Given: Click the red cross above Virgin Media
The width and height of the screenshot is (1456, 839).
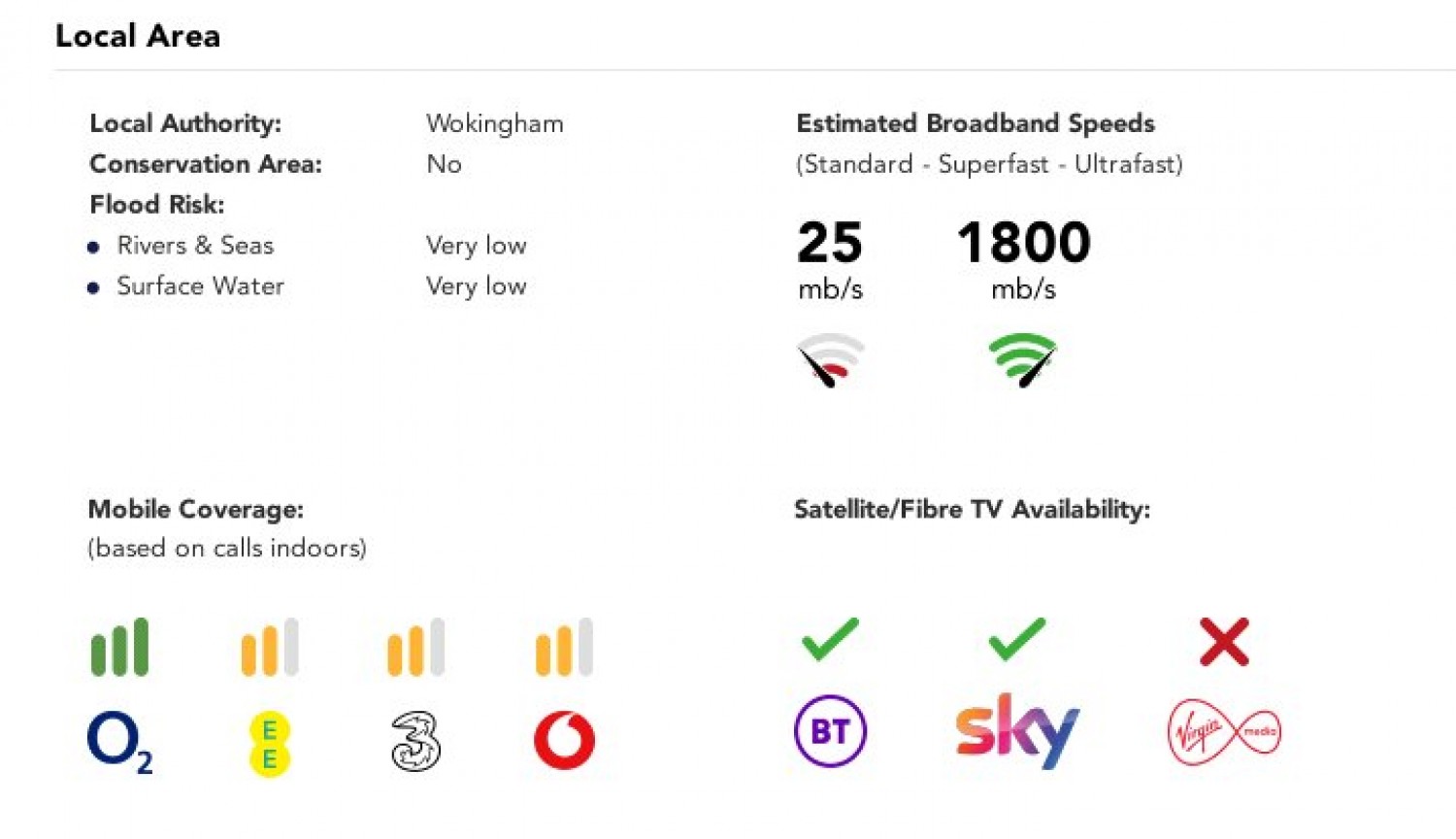Looking at the screenshot, I should pos(1224,641).
